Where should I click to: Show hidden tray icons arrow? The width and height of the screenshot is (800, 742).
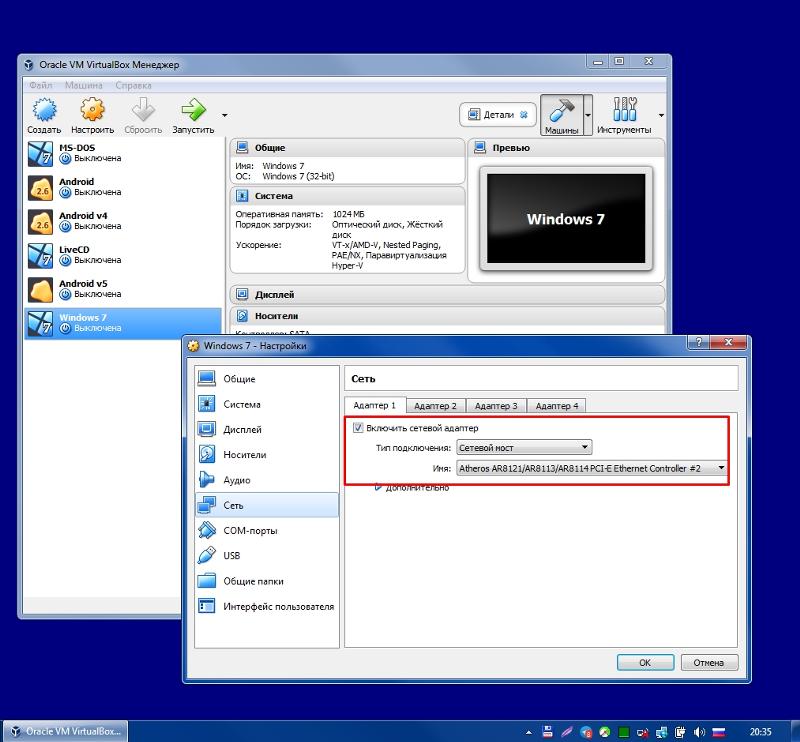[529, 733]
